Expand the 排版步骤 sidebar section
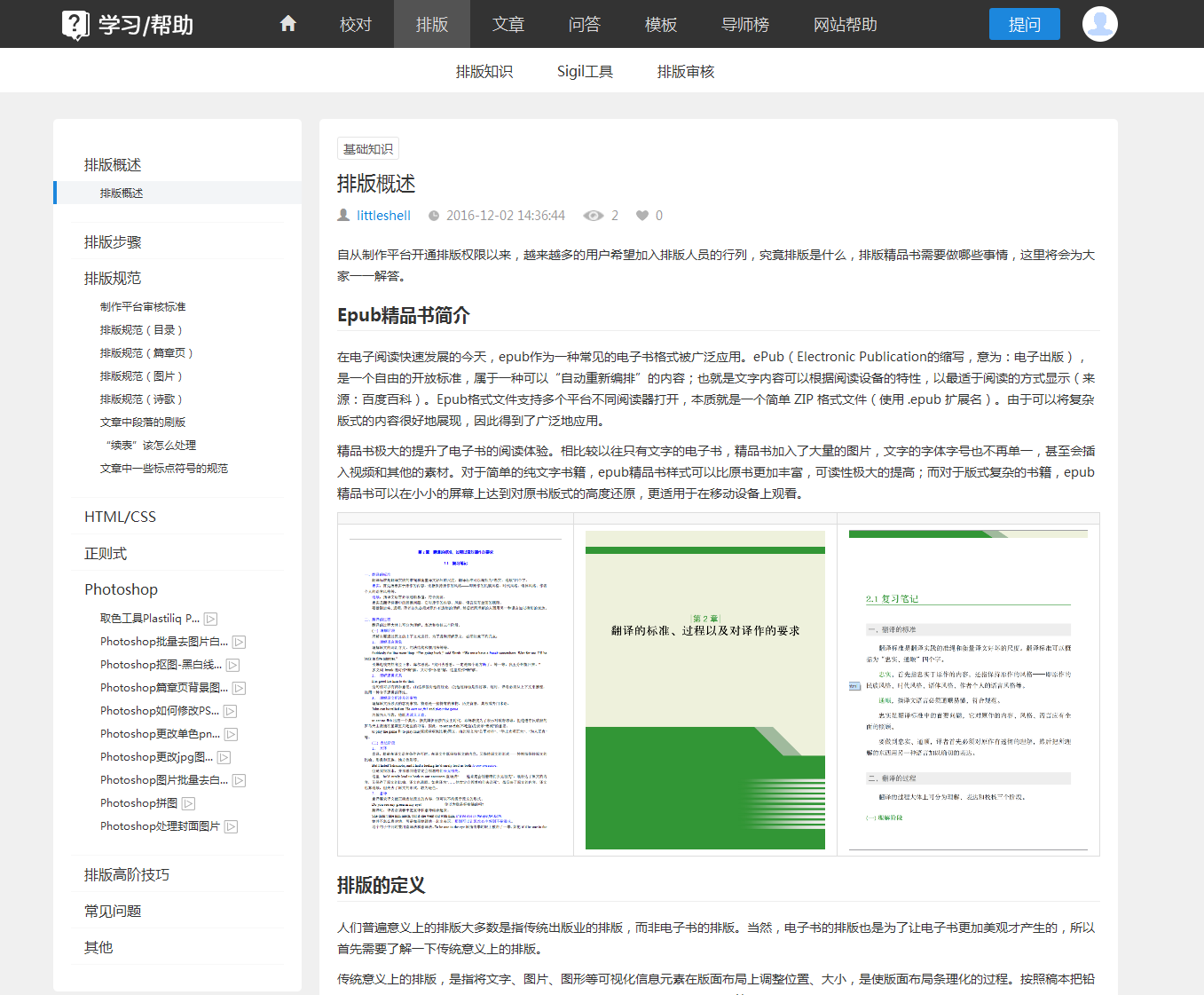Image resolution: width=1204 pixels, height=995 pixels. (x=113, y=242)
